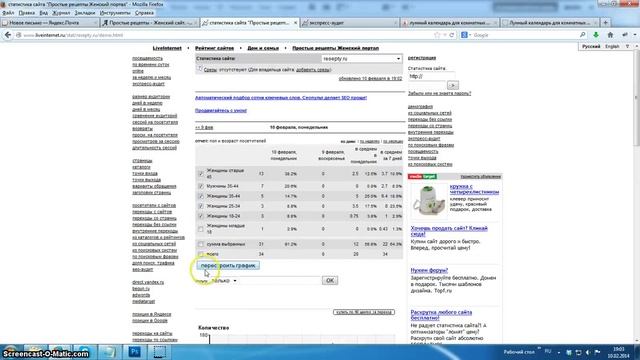This screenshot has height=360, width=640.
Task: Go to Firefox home page icon
Action: point(610,35)
